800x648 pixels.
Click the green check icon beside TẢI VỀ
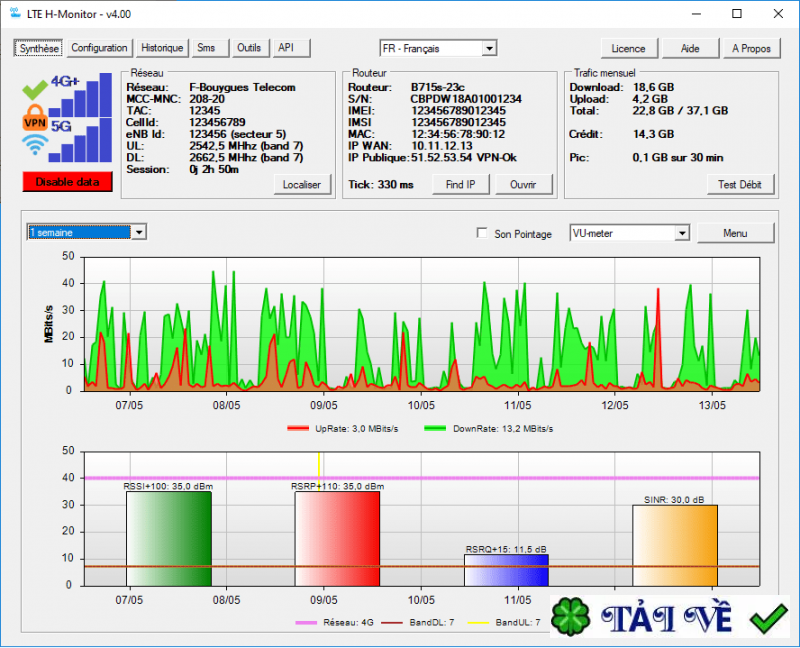(767, 616)
